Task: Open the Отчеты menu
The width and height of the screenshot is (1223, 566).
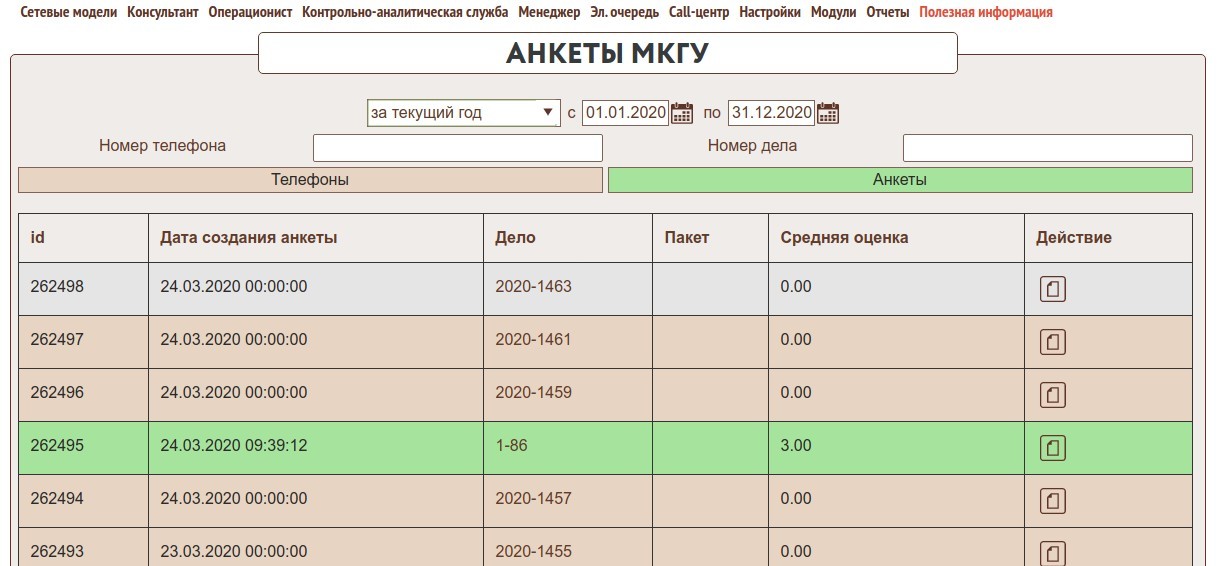Action: pyautogui.click(x=887, y=13)
